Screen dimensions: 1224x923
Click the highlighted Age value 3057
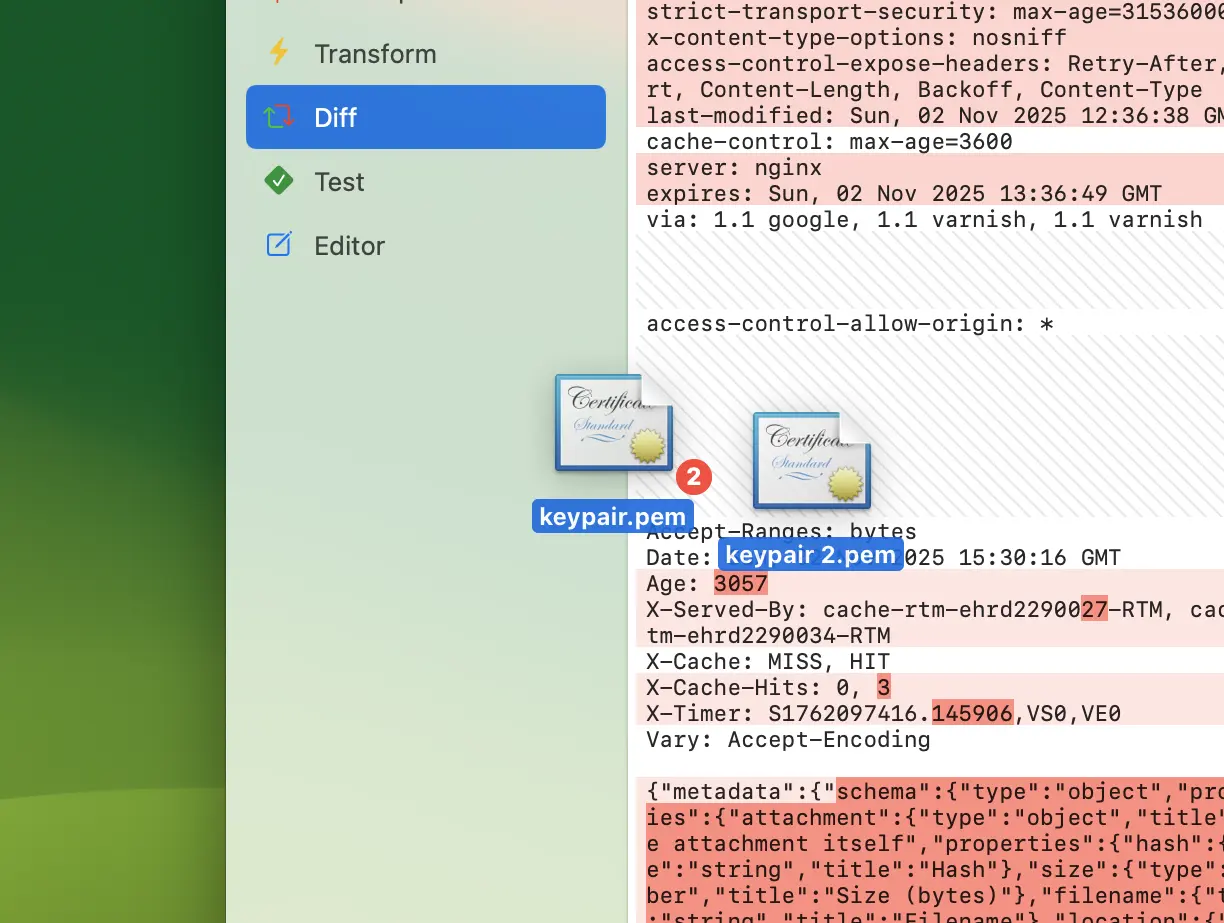(x=740, y=584)
